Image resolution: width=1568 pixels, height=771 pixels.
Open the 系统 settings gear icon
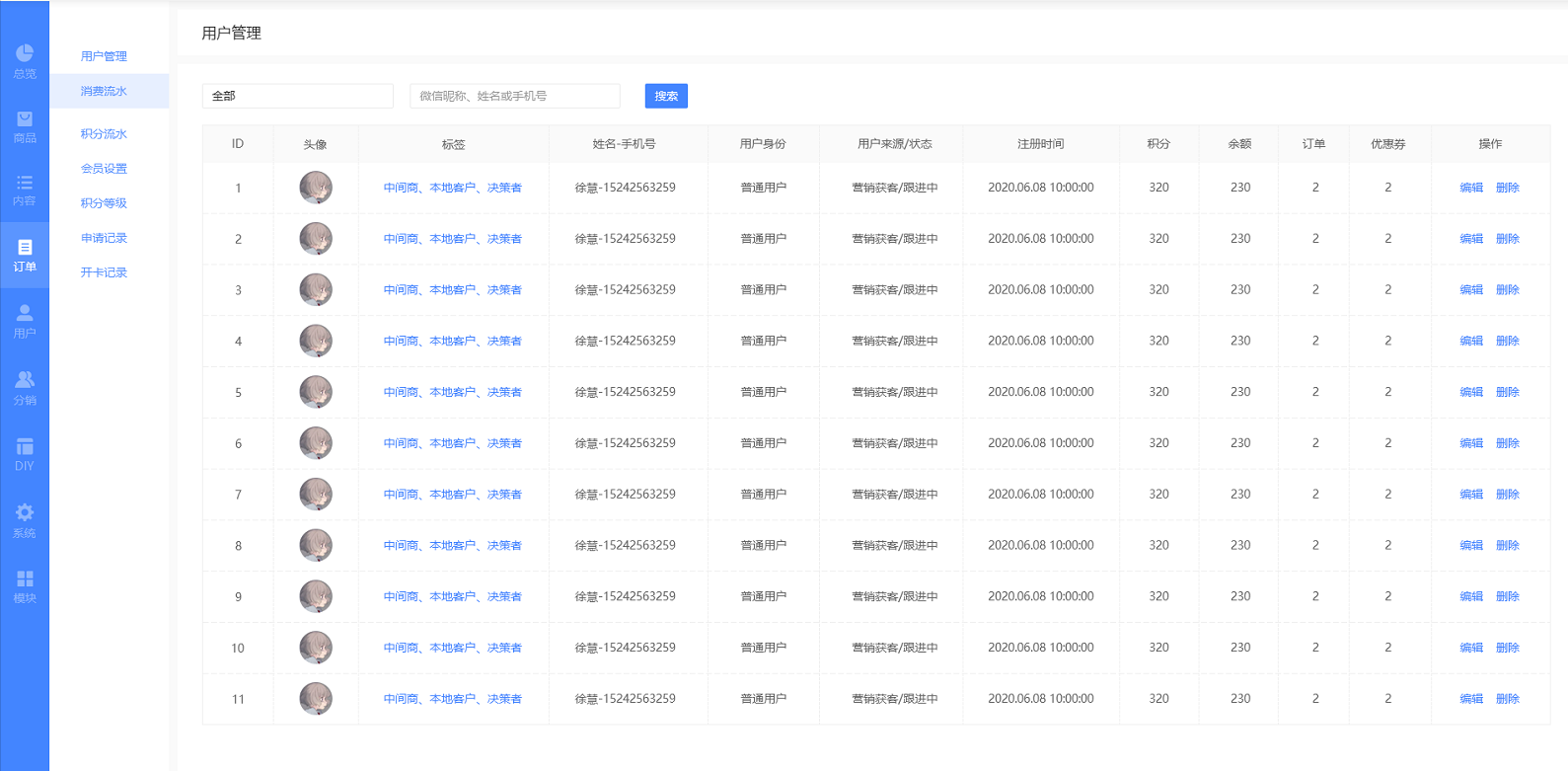(x=25, y=520)
